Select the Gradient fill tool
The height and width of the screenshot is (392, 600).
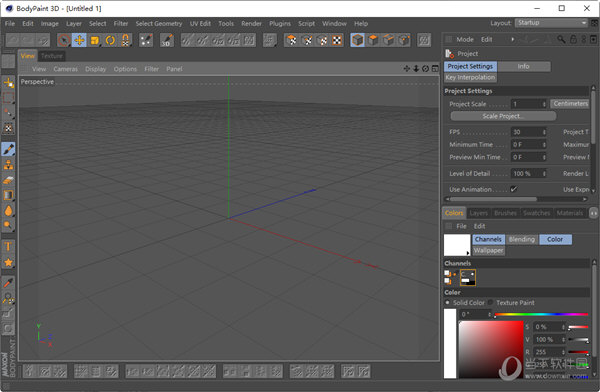point(8,195)
